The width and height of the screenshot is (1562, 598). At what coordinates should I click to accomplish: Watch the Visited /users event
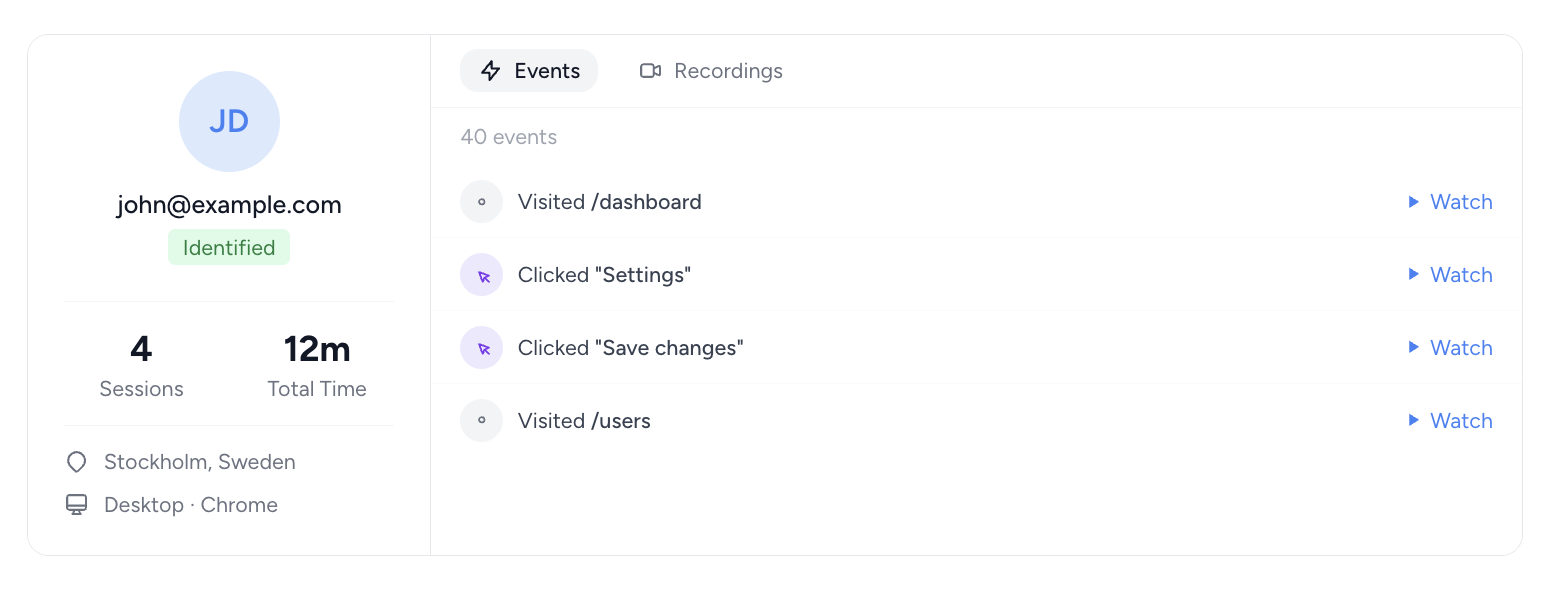(x=1450, y=421)
